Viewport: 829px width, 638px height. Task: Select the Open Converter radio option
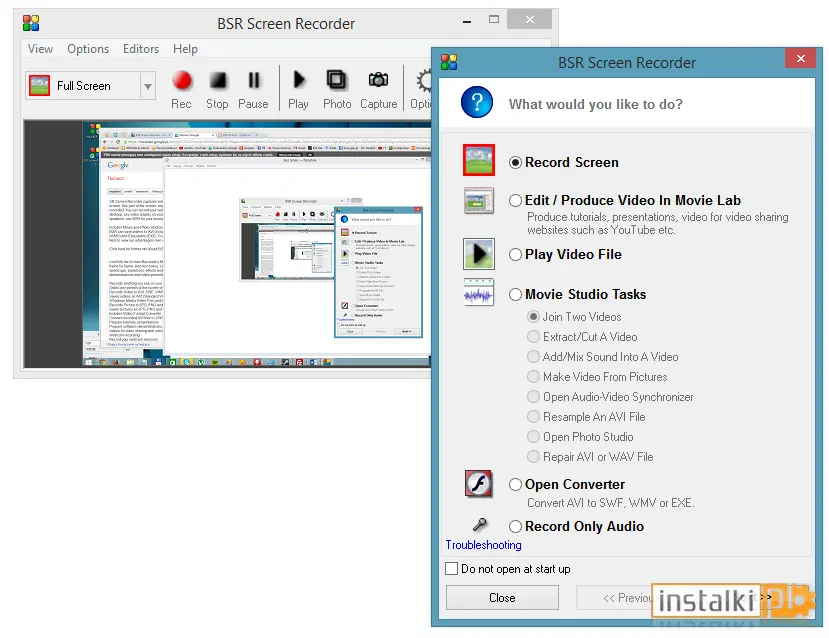coord(567,484)
